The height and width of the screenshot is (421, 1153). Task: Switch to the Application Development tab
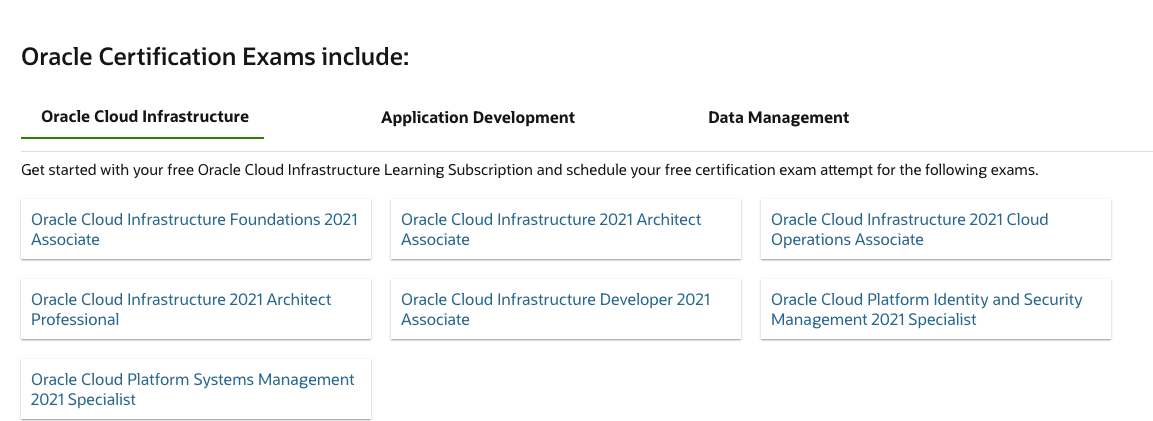477,117
